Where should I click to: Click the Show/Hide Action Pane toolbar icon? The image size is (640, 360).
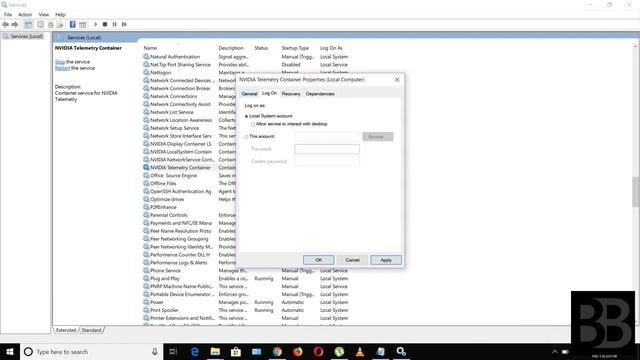[82, 24]
